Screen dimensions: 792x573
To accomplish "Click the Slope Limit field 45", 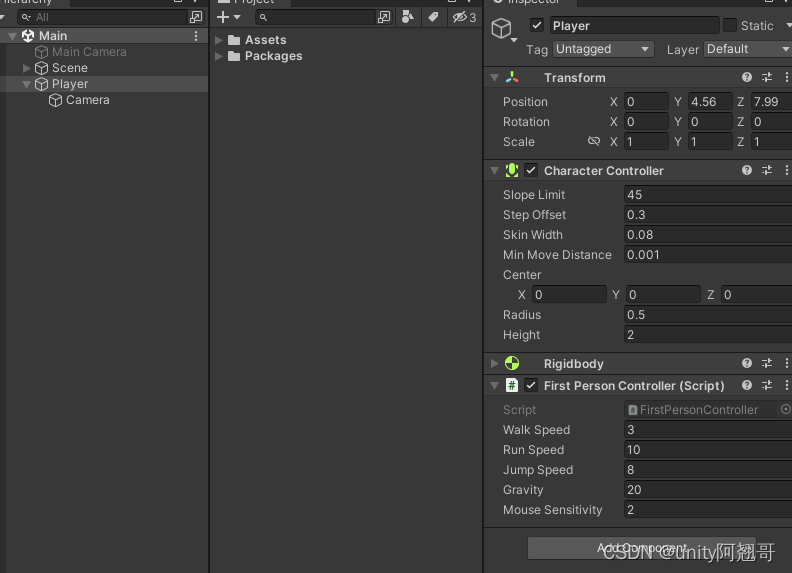I will tap(708, 195).
